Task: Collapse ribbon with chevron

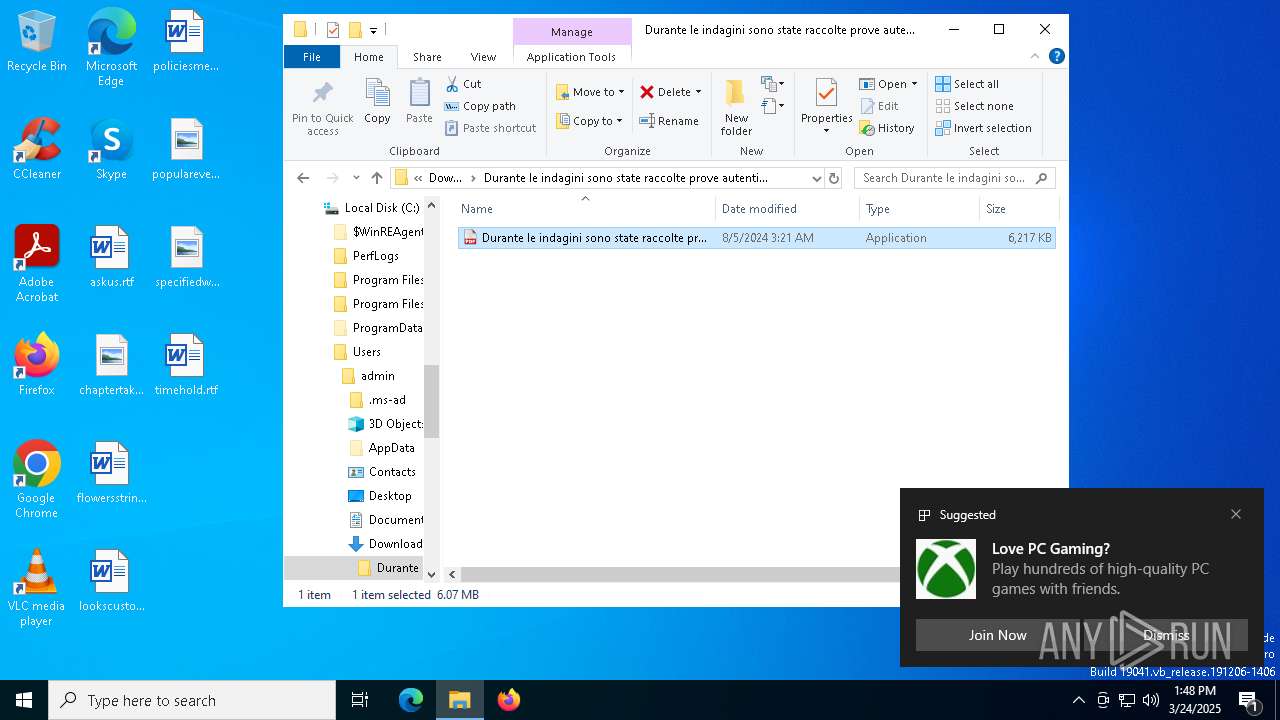Action: coord(1035,56)
